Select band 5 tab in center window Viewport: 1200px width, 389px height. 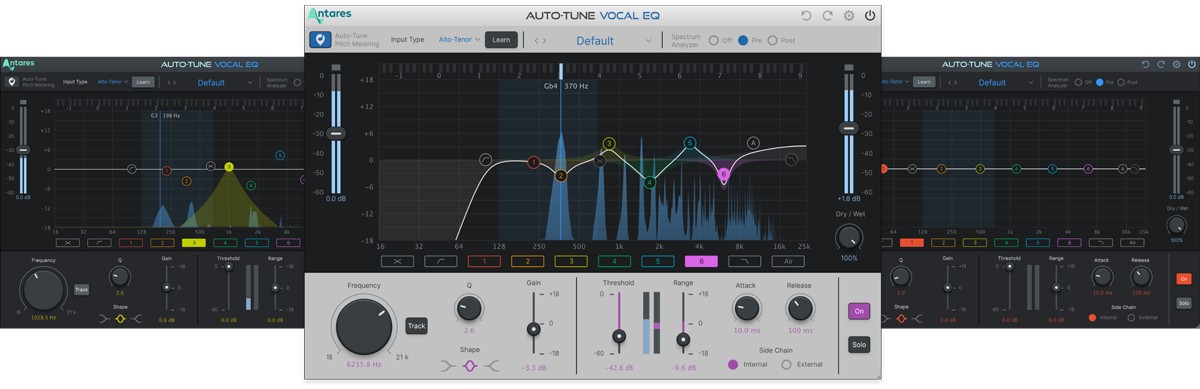(x=657, y=261)
